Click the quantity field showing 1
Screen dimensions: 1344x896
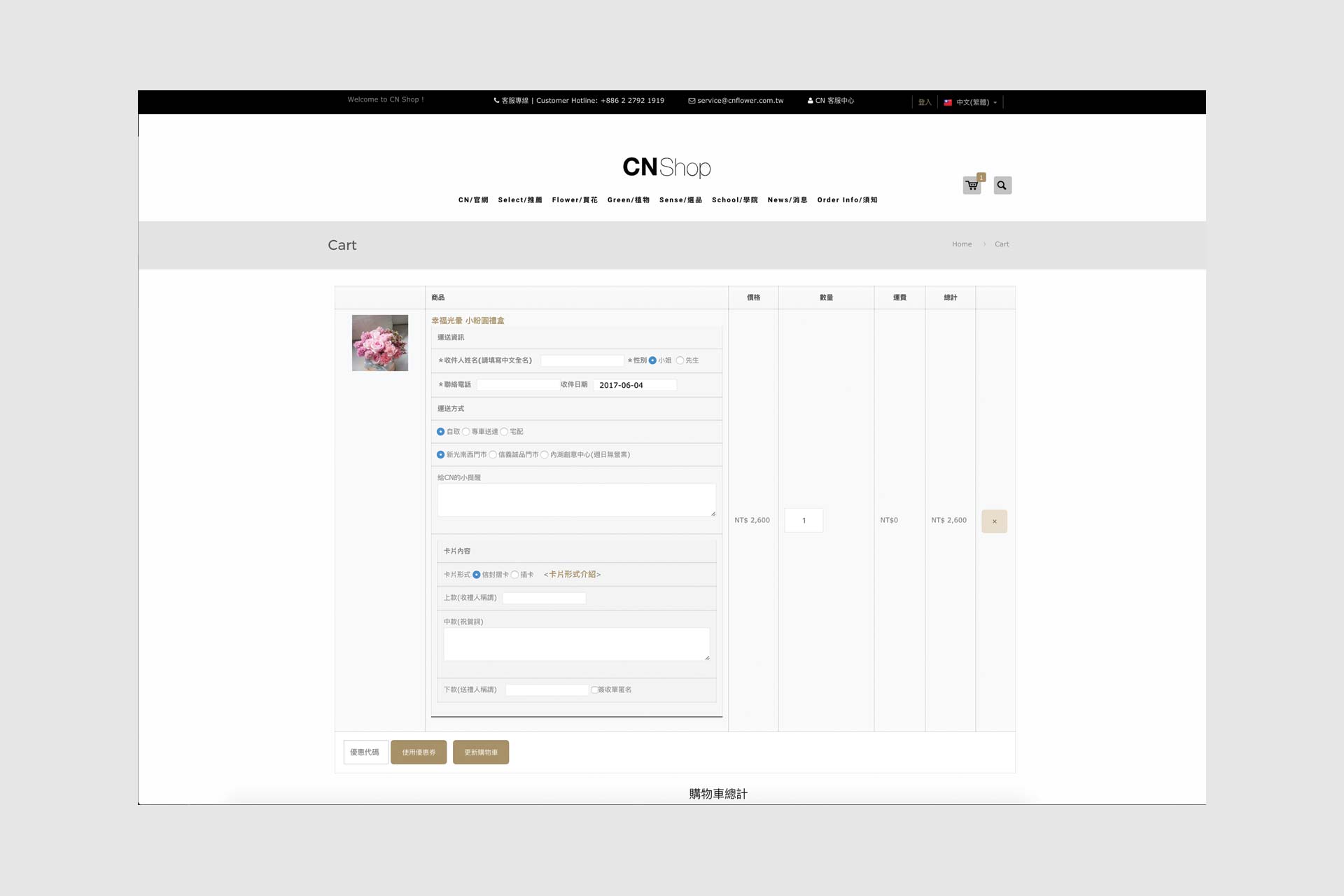(x=804, y=521)
